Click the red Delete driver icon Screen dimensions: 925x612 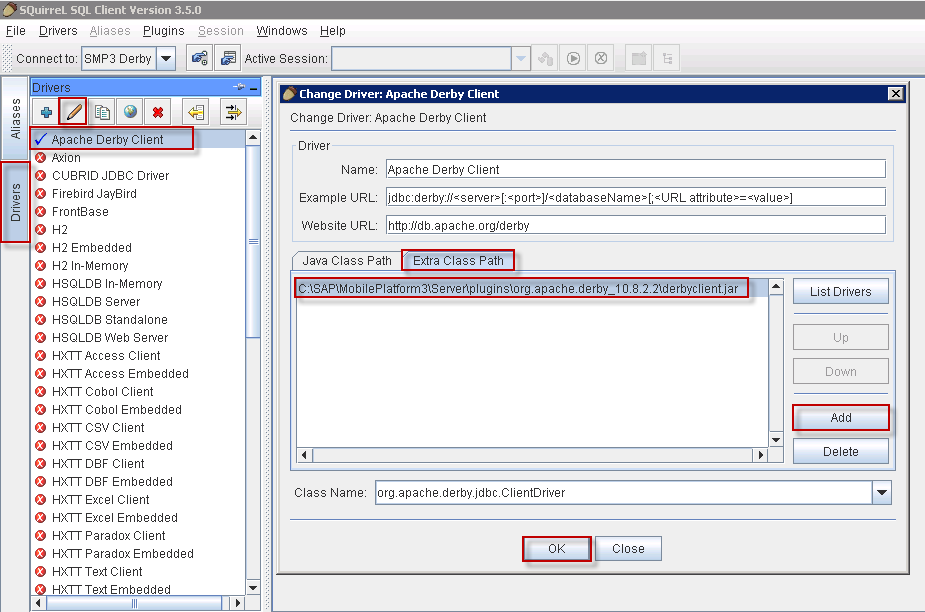click(157, 112)
